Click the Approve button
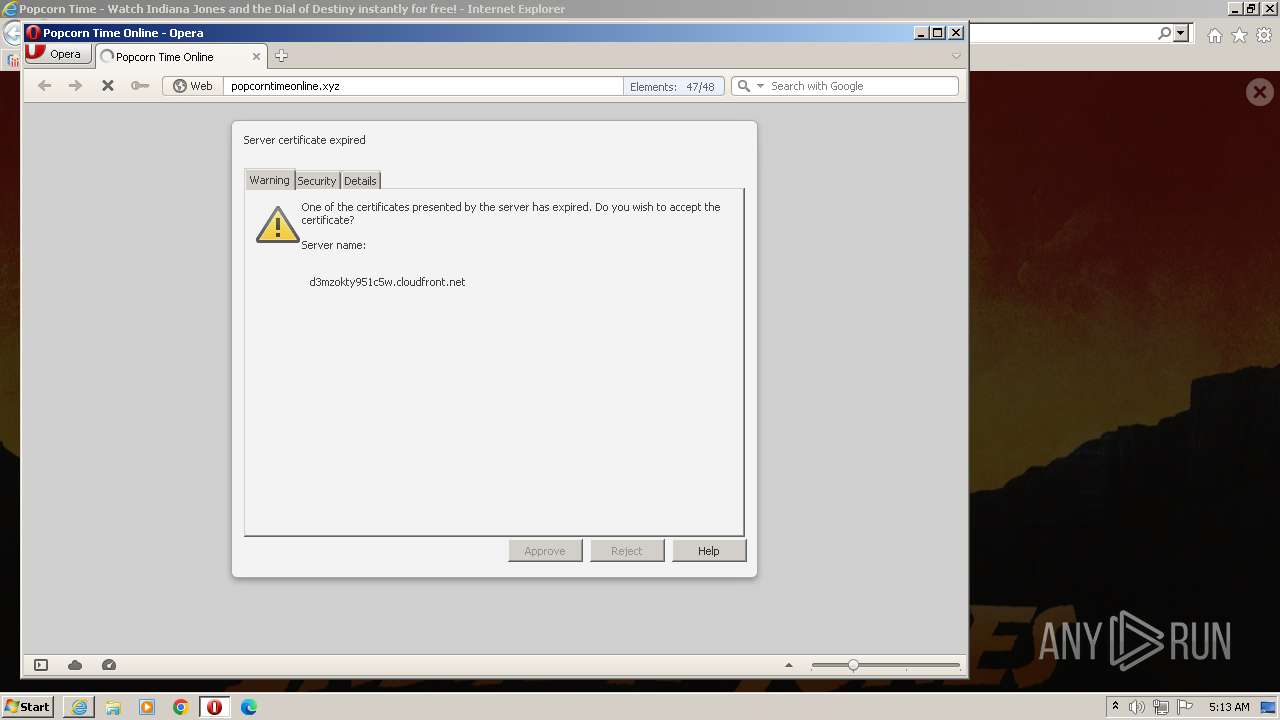 pos(545,551)
